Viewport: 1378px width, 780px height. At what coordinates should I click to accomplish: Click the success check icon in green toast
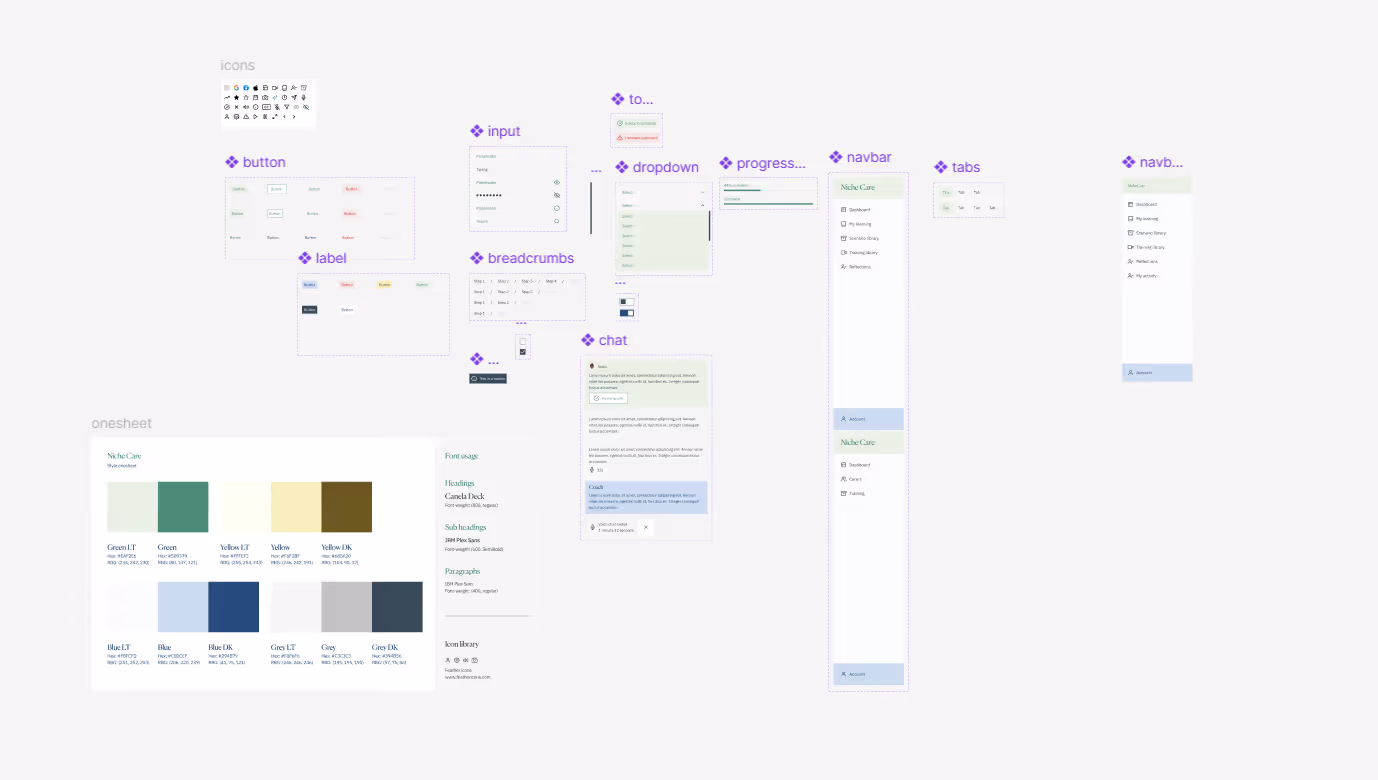pyautogui.click(x=620, y=123)
